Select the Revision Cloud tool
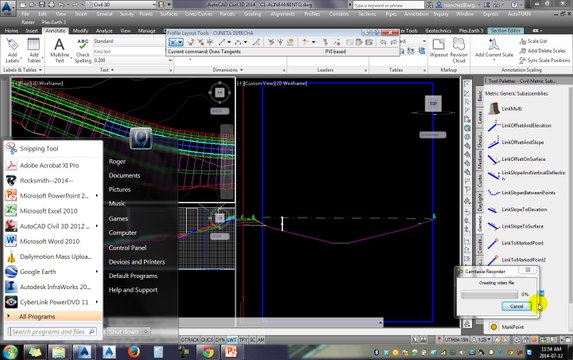Viewport: 573px width, 360px height. pyautogui.click(x=459, y=50)
